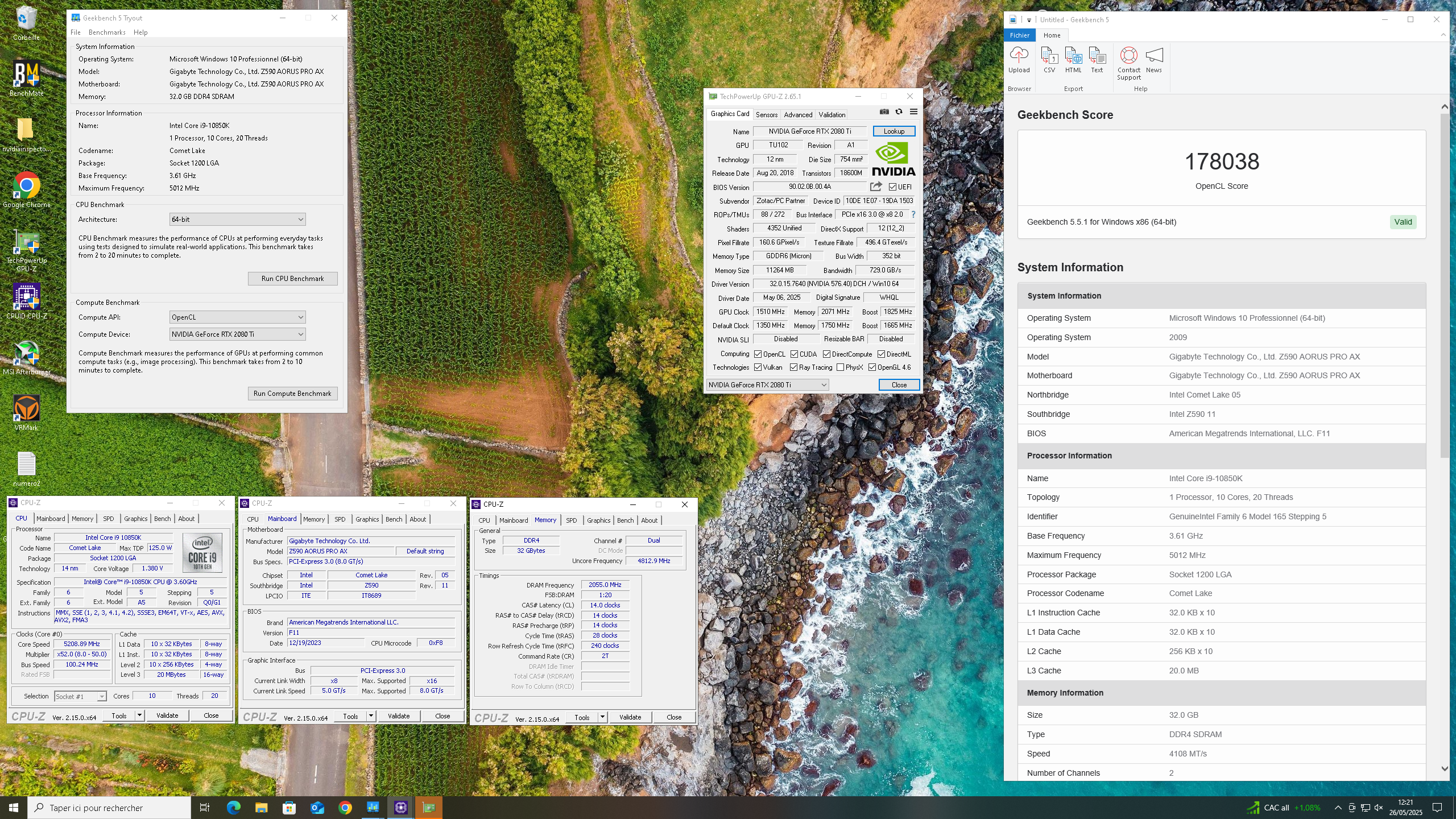Toggle CUDA checkbox in GPU-Z
This screenshot has height=819, width=1456.
[x=794, y=354]
